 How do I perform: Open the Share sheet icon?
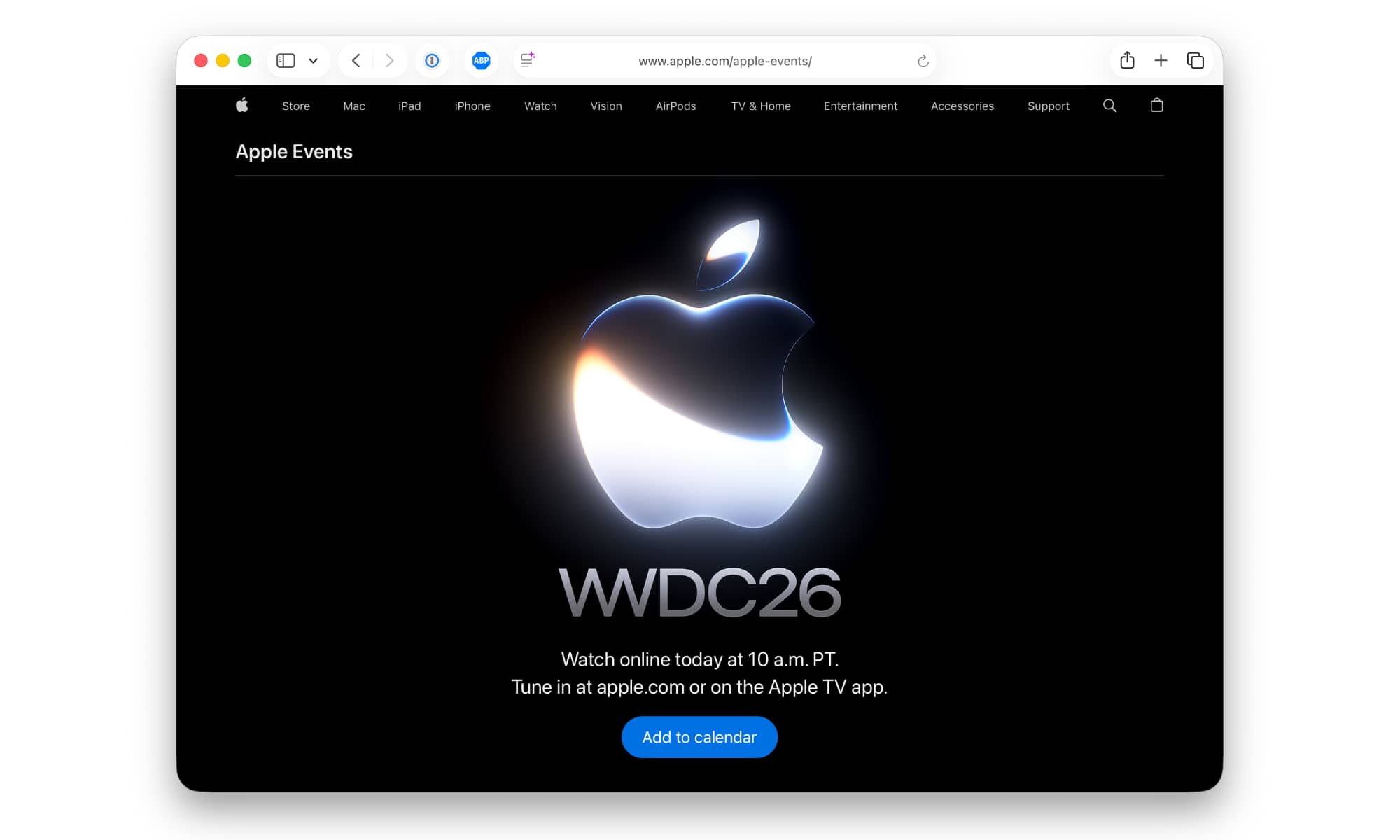[x=1127, y=60]
